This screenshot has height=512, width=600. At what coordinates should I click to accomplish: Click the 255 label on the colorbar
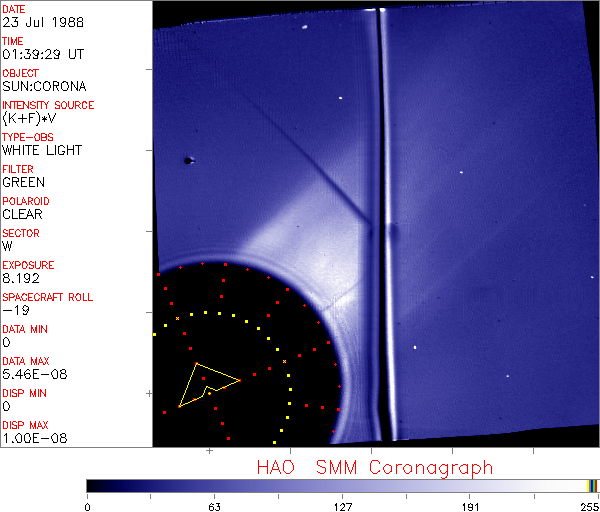coord(589,506)
